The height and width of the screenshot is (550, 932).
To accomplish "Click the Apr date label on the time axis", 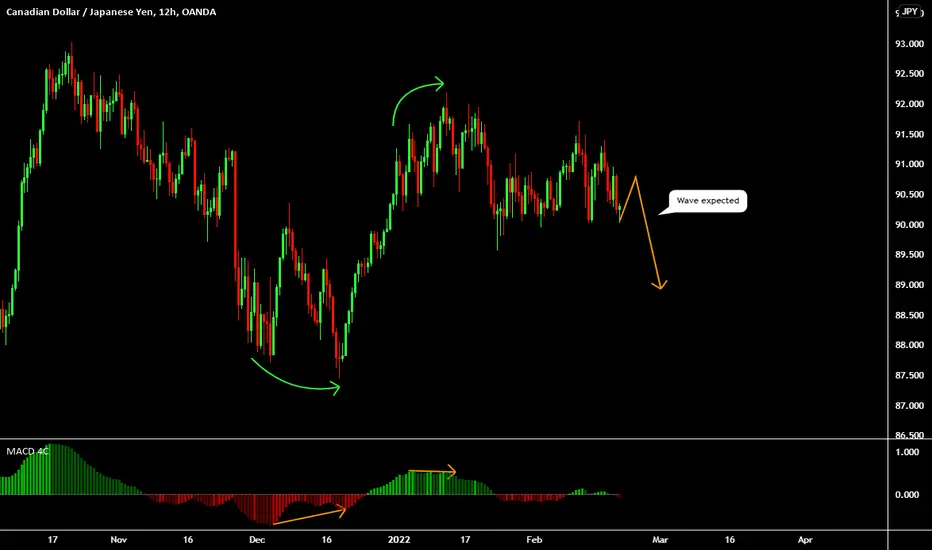I will coord(805,540).
